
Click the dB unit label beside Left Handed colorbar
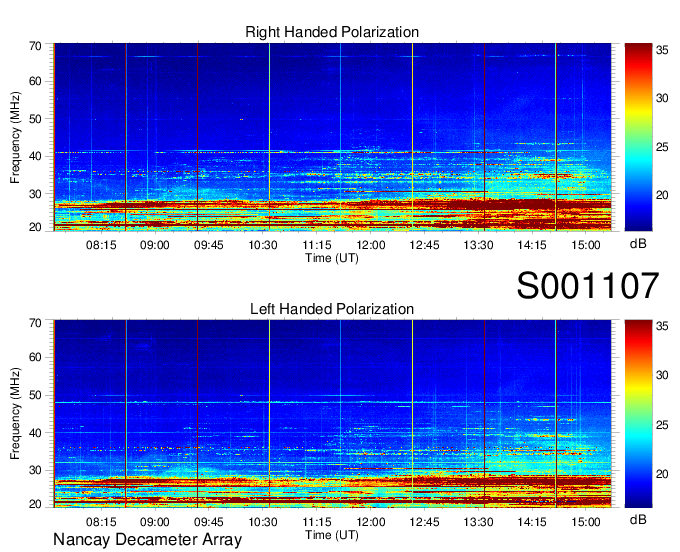point(638,519)
